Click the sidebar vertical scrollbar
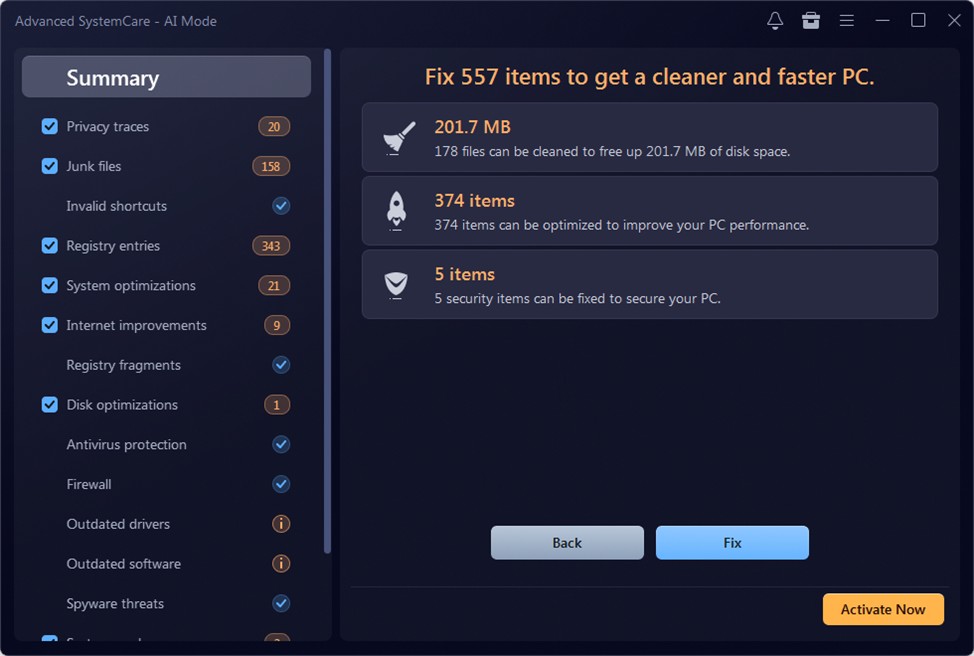This screenshot has height=656, width=974. [327, 301]
